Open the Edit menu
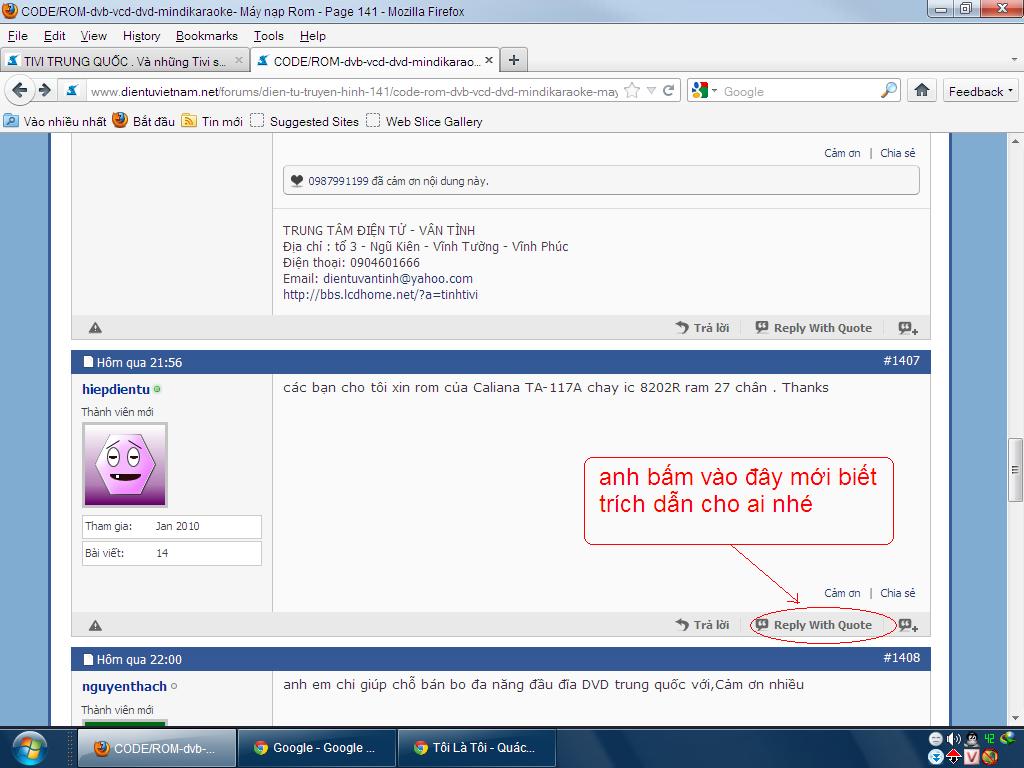Image resolution: width=1024 pixels, height=768 pixels. [55, 36]
